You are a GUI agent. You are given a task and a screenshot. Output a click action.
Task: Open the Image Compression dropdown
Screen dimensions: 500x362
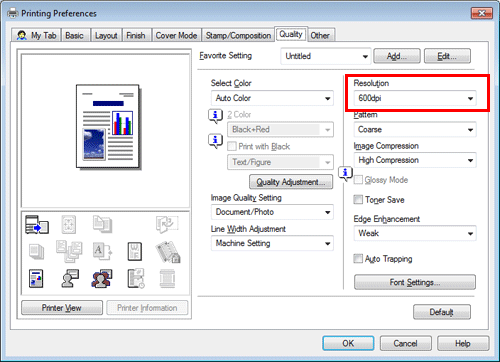coord(415,160)
